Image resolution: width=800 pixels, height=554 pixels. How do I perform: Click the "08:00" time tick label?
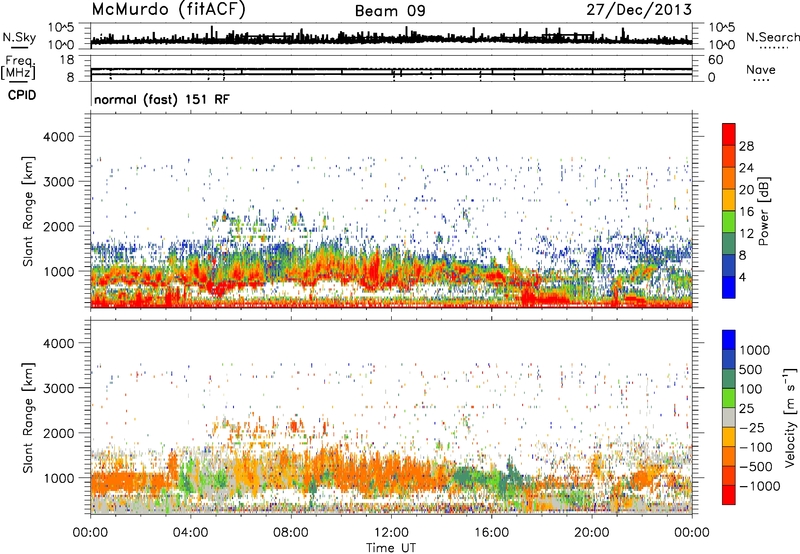pyautogui.click(x=291, y=533)
